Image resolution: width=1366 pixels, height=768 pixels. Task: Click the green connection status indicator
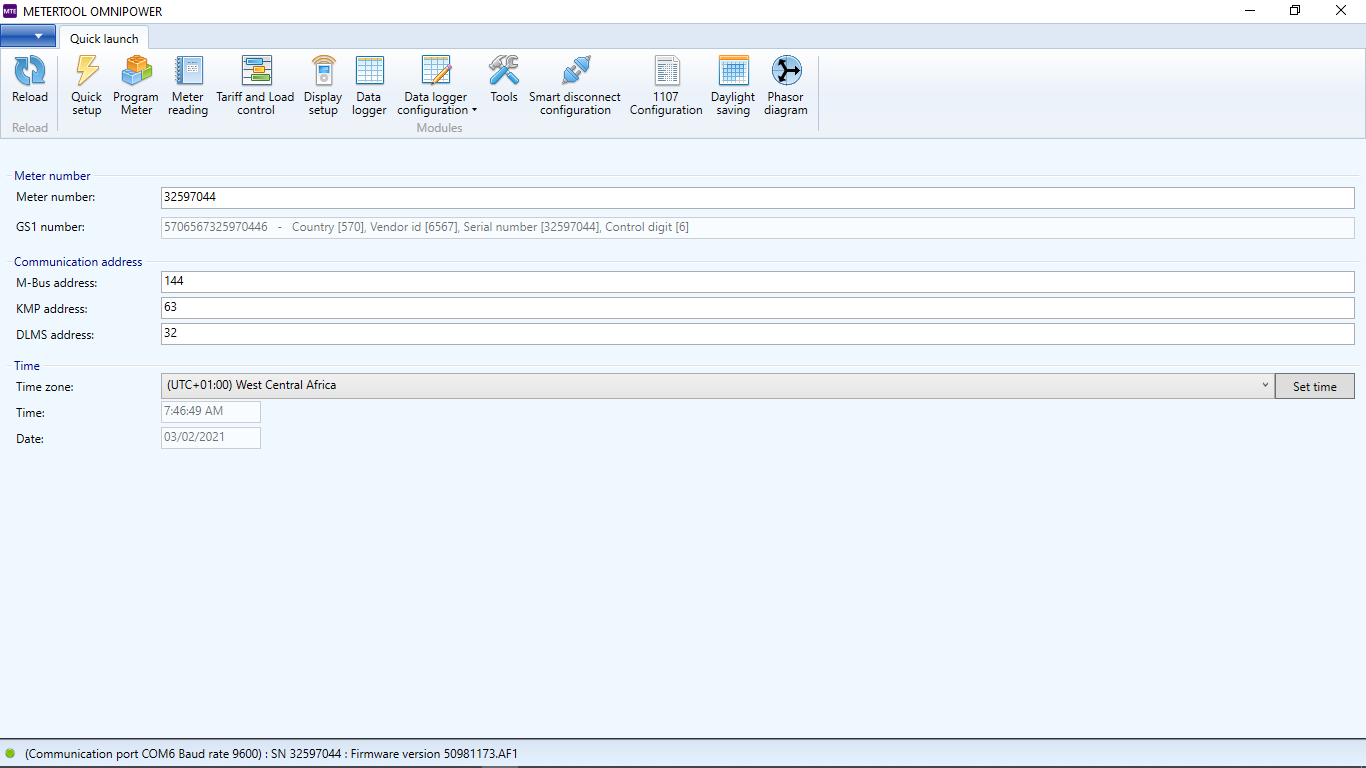(x=10, y=753)
